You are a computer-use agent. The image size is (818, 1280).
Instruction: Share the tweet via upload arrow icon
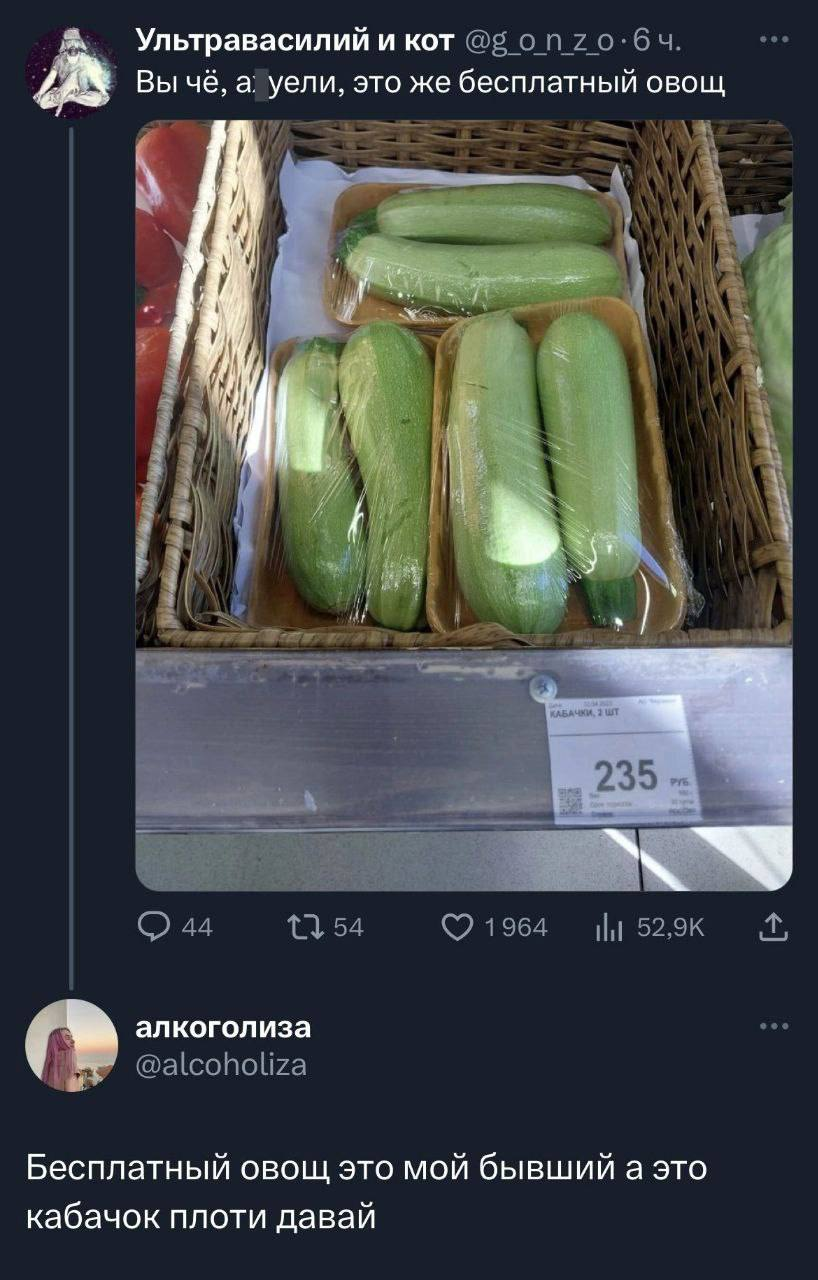(x=773, y=928)
